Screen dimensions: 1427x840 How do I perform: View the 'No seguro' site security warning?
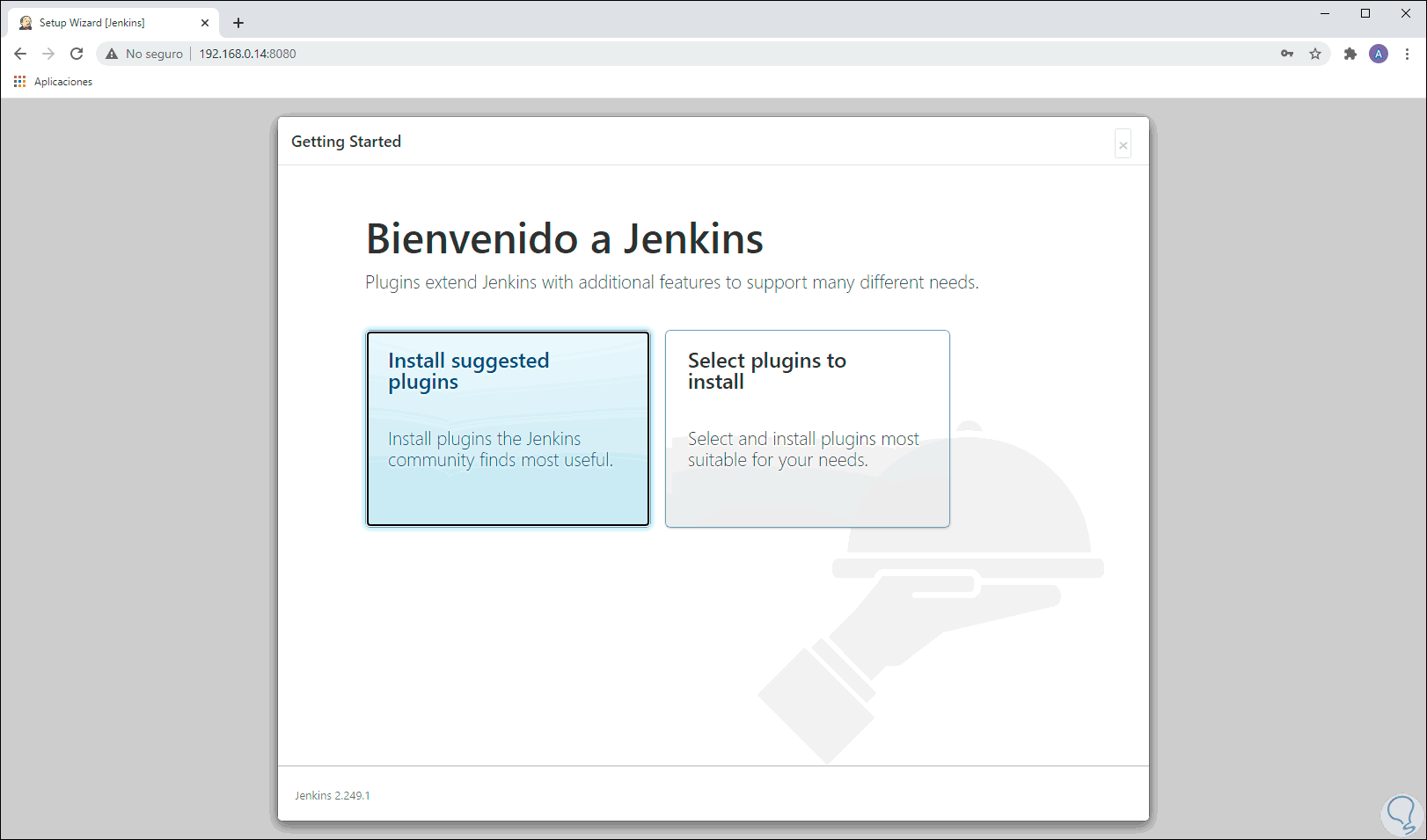click(144, 54)
